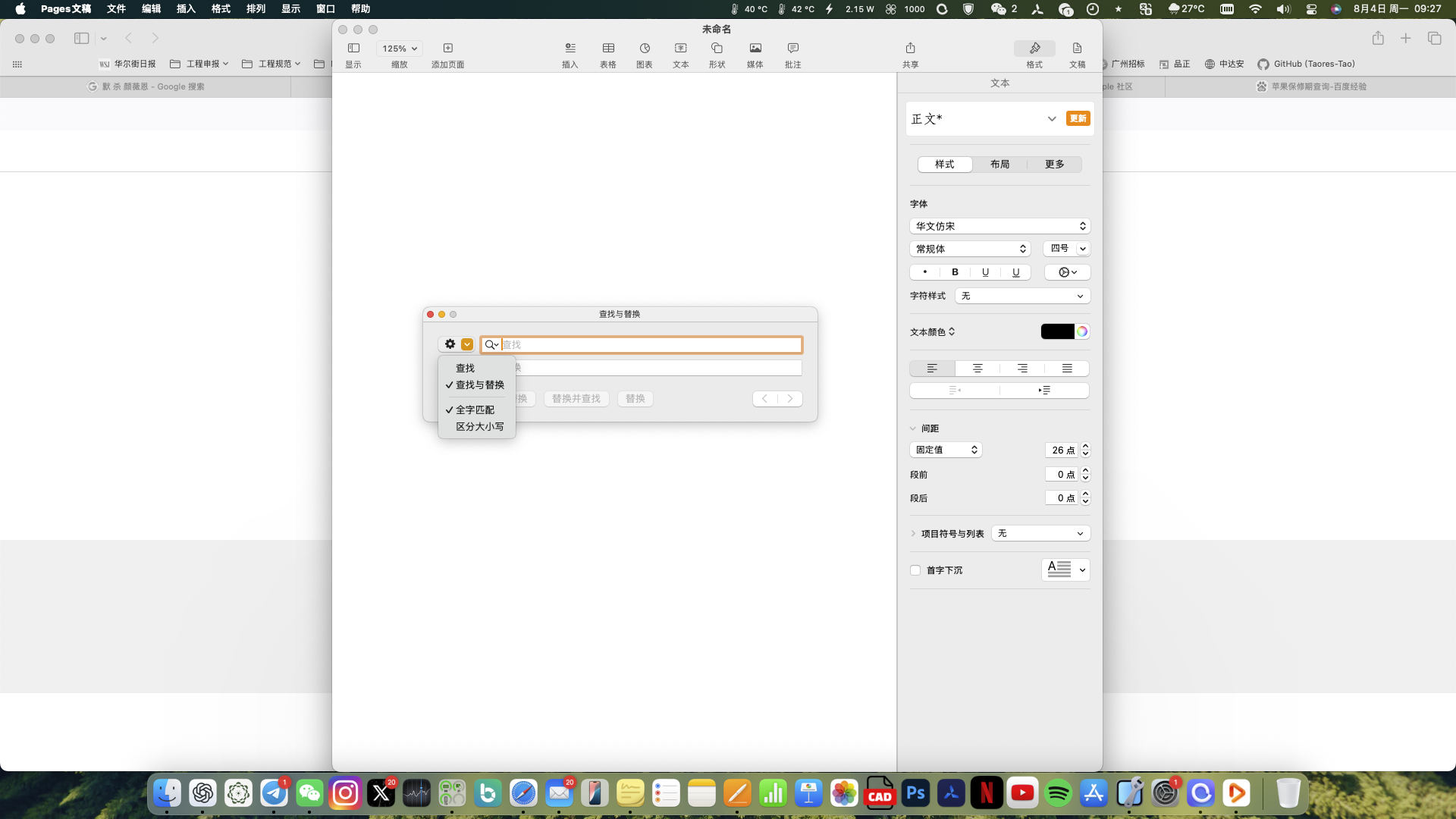1456x819 pixels.
Task: Select the Find (查找) menu option
Action: pyautogui.click(x=465, y=368)
